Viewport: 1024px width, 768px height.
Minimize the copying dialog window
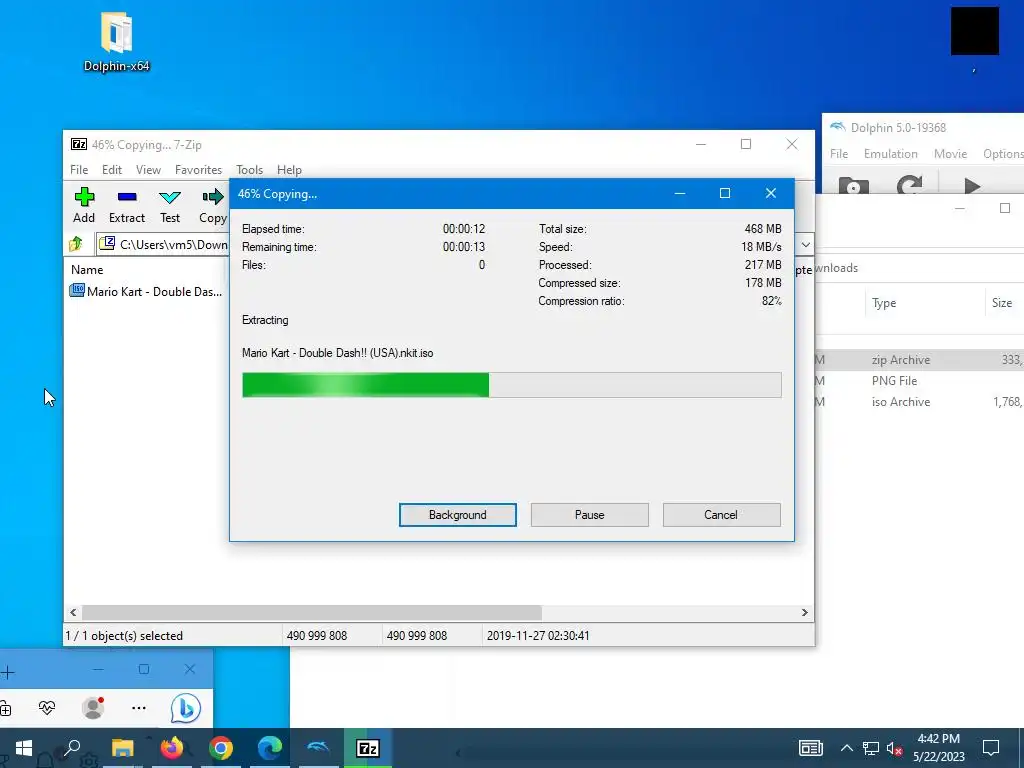click(x=680, y=193)
